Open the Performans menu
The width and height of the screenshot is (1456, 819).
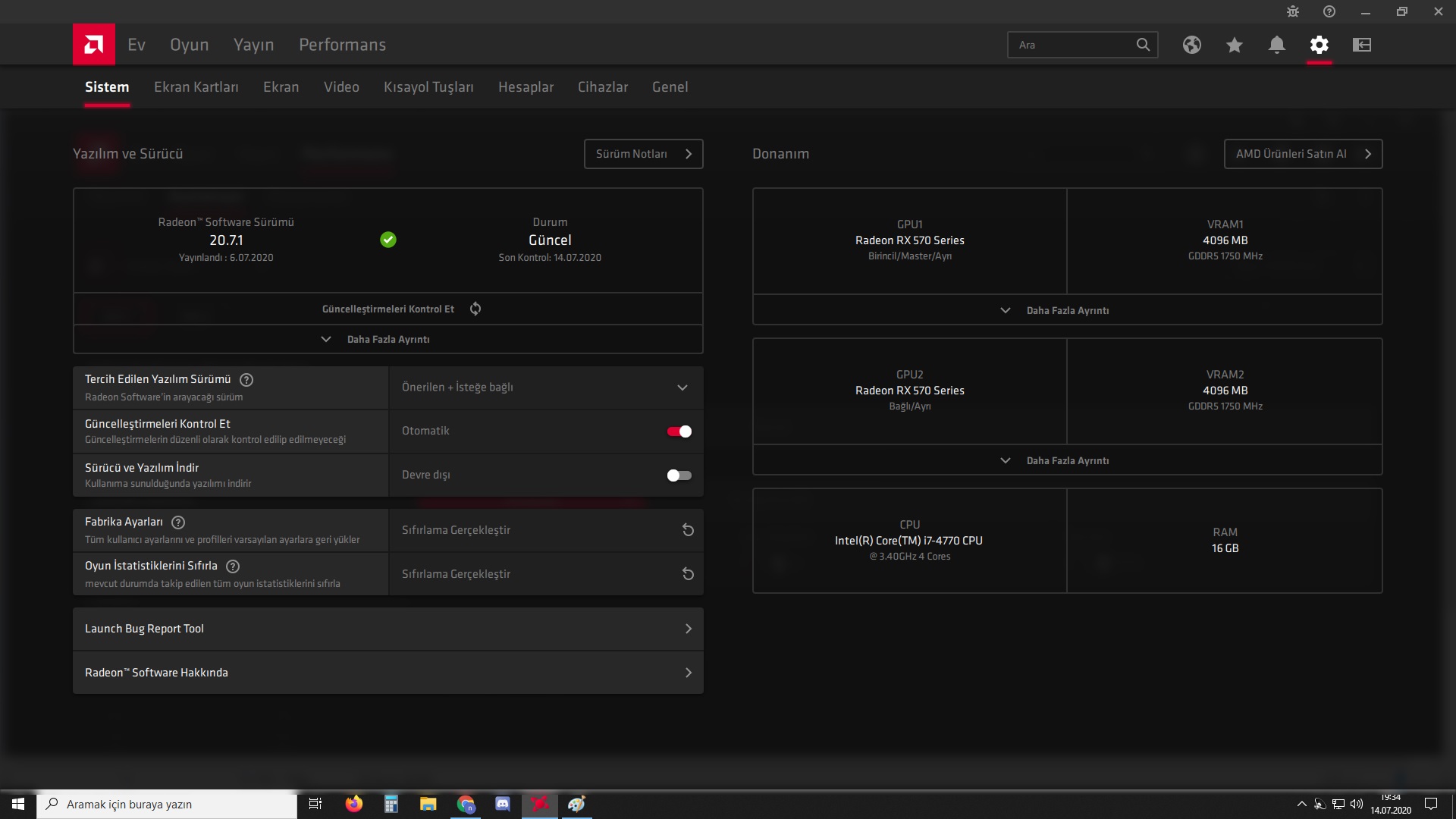[x=342, y=45]
